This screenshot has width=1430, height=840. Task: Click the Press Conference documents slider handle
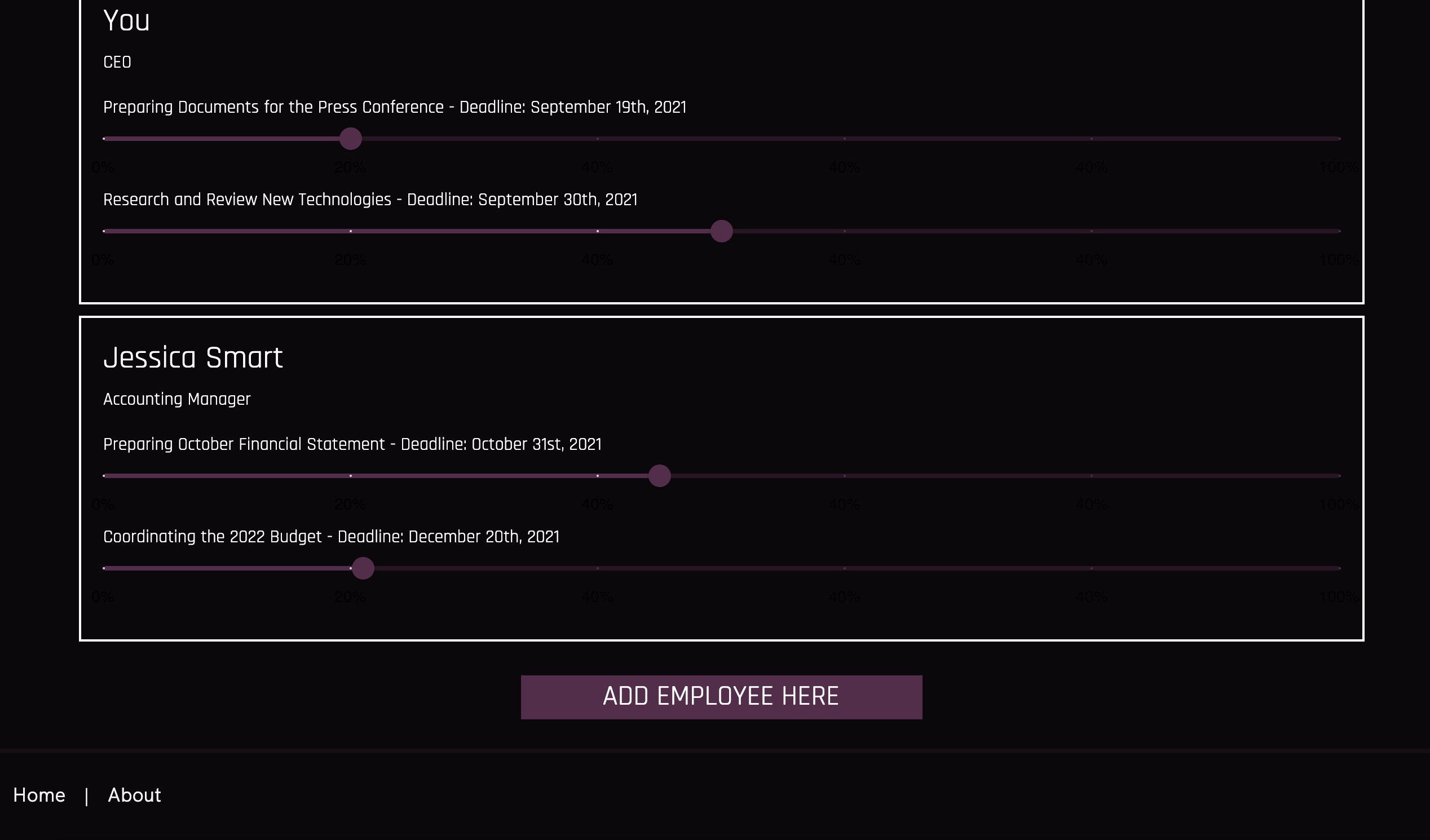(350, 139)
